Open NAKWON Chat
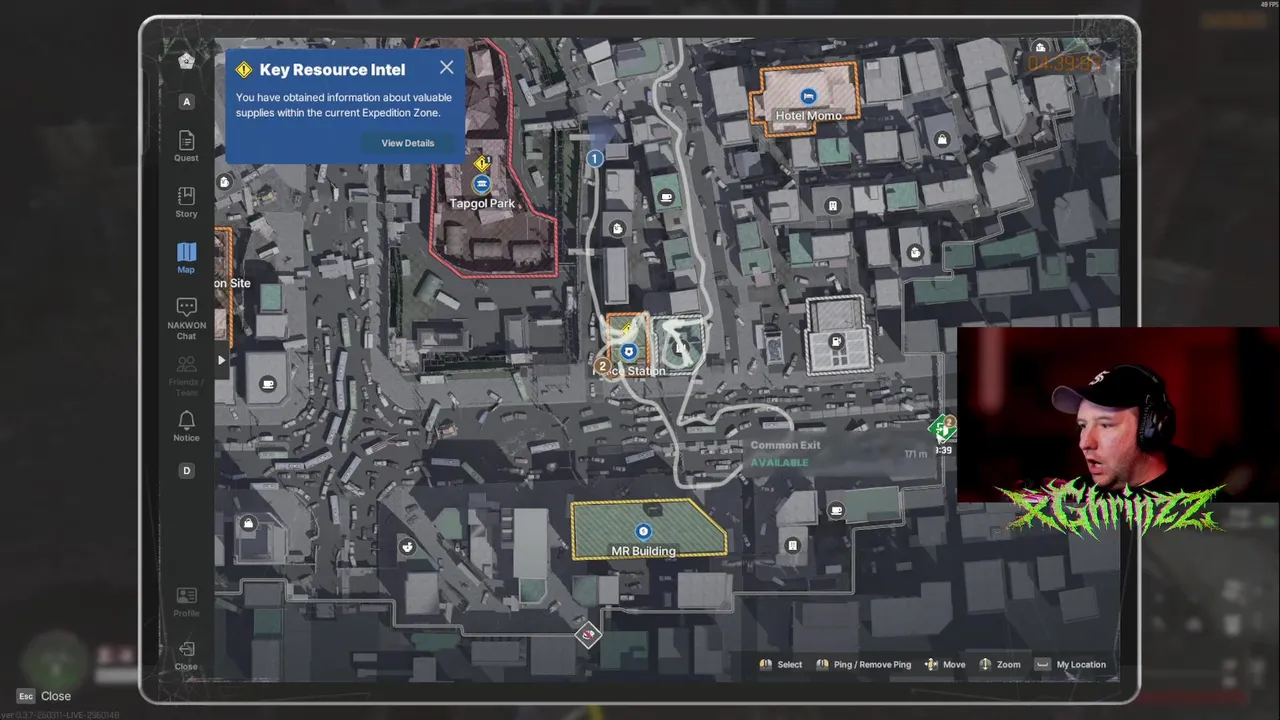The width and height of the screenshot is (1280, 720). click(x=186, y=319)
